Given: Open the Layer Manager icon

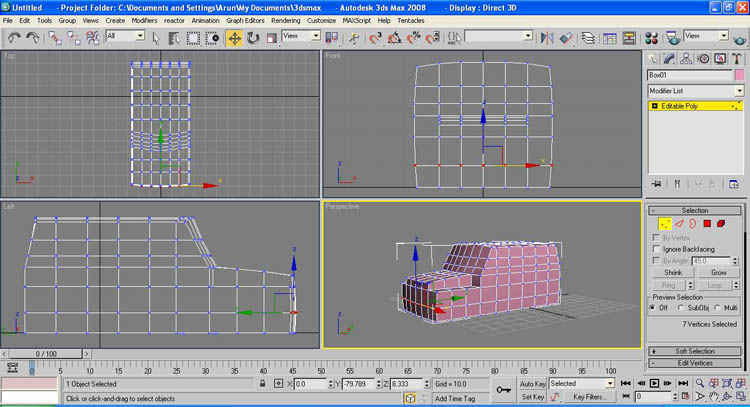Looking at the screenshot, I should point(588,38).
